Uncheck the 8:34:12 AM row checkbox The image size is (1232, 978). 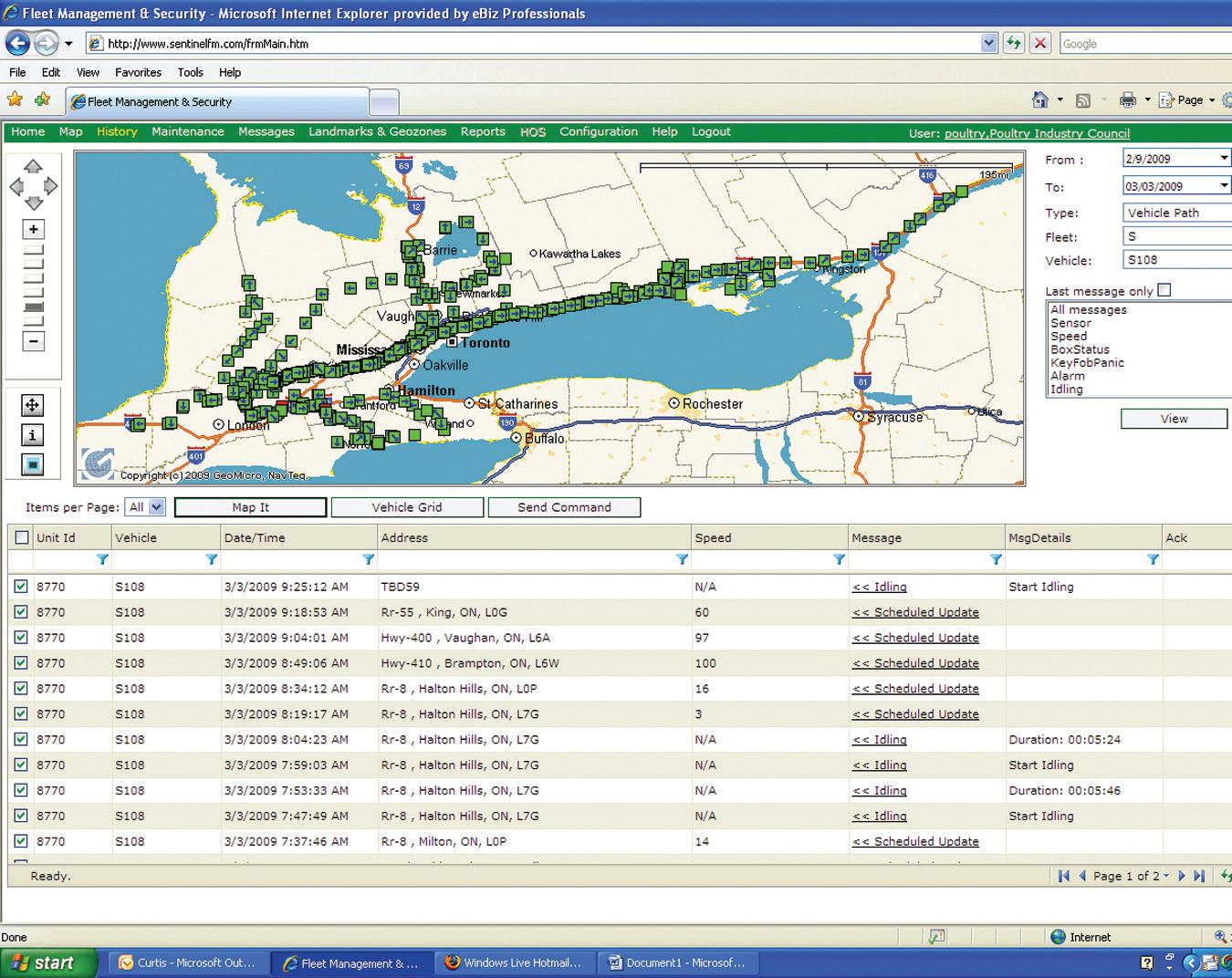pos(21,689)
